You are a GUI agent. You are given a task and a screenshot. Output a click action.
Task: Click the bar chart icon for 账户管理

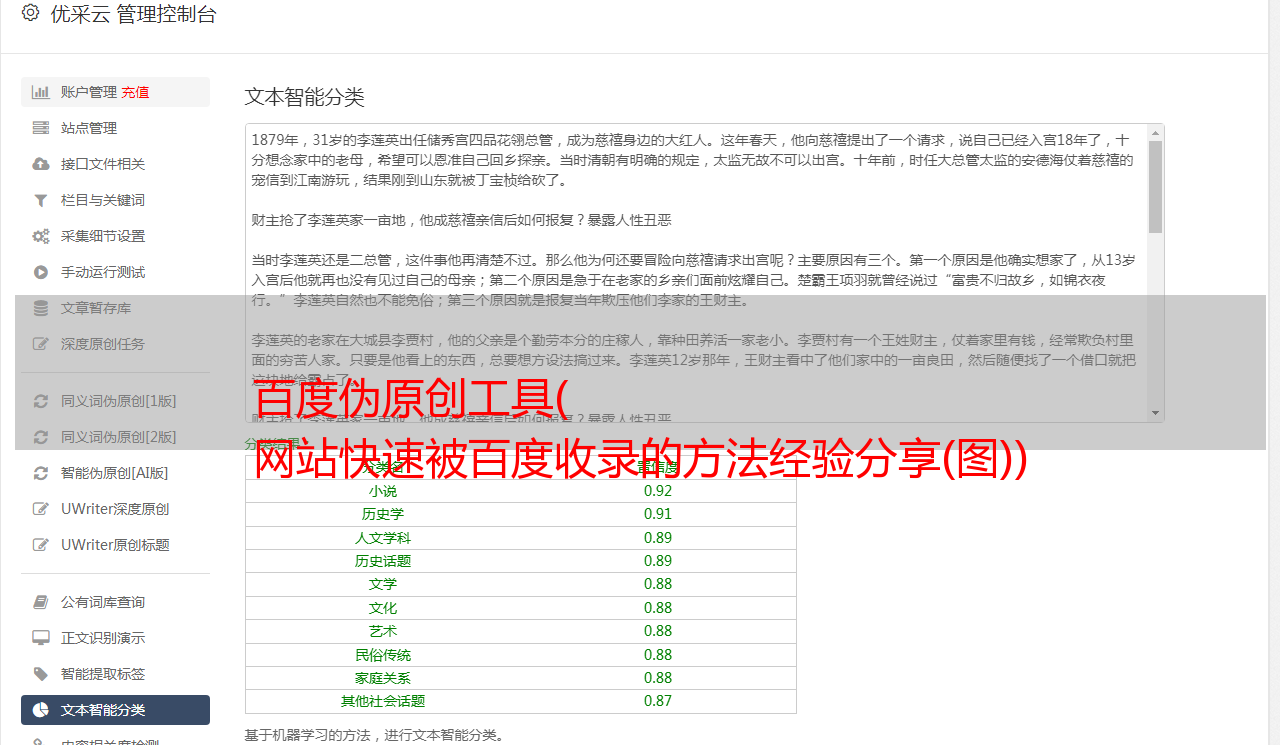(x=41, y=92)
